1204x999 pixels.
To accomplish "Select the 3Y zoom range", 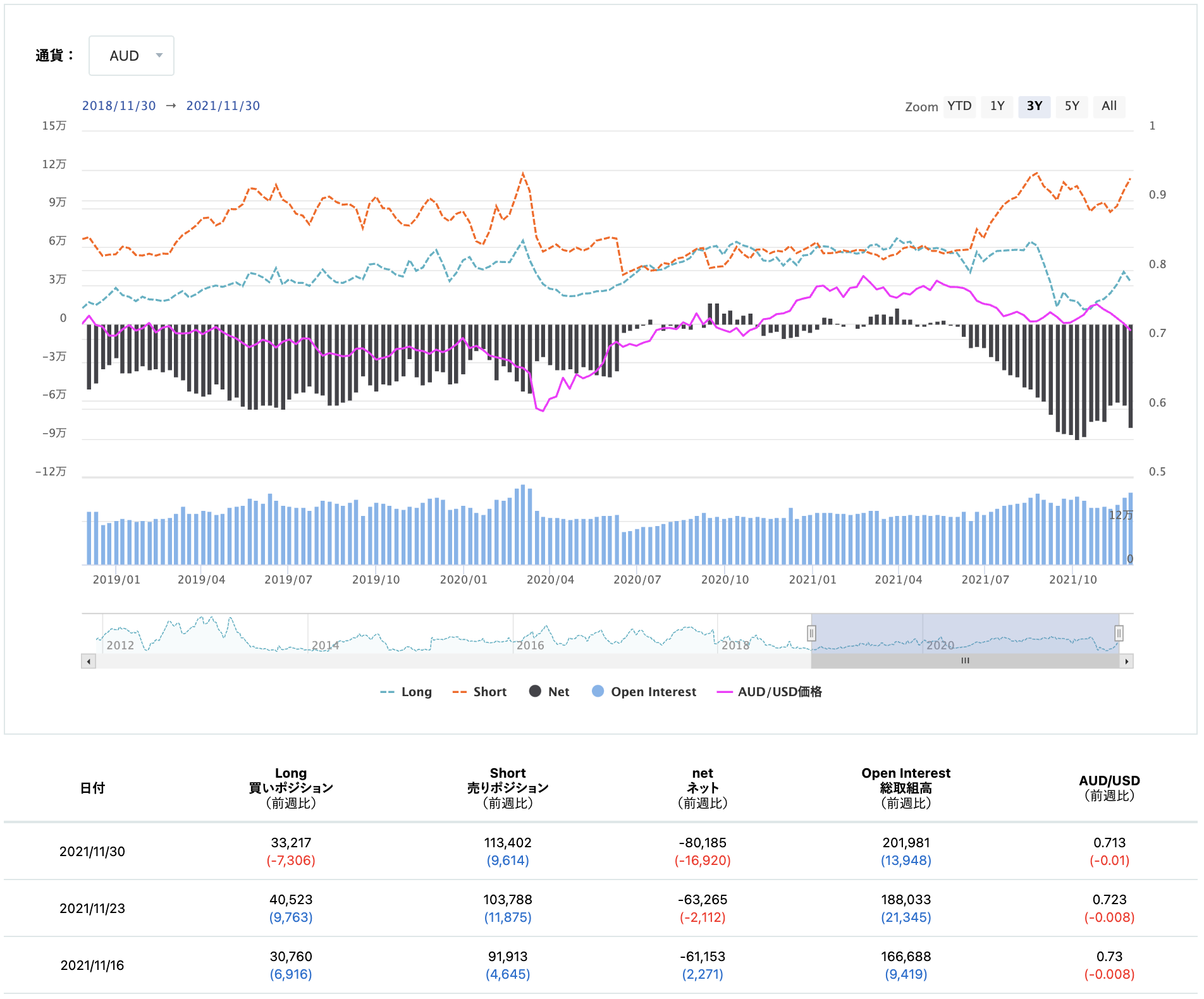I will 1035,106.
